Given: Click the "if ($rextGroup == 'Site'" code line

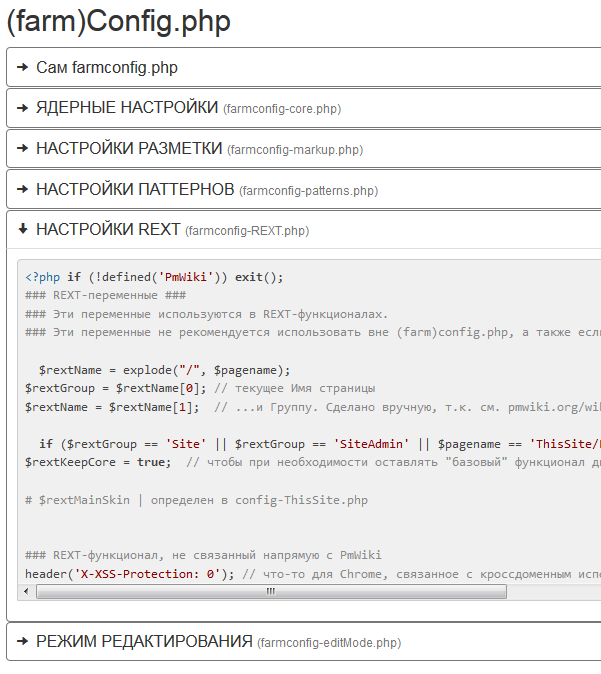Looking at the screenshot, I should point(319,444).
